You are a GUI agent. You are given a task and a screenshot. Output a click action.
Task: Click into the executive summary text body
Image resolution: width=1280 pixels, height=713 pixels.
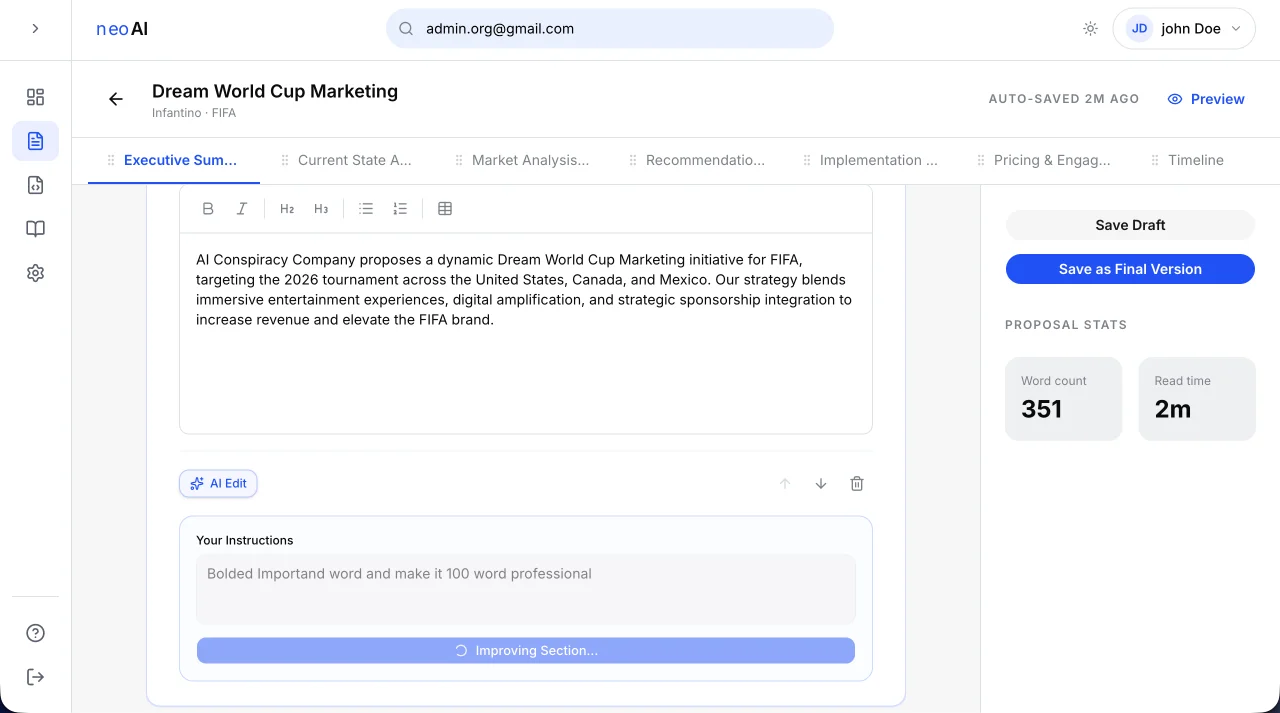[x=526, y=333]
